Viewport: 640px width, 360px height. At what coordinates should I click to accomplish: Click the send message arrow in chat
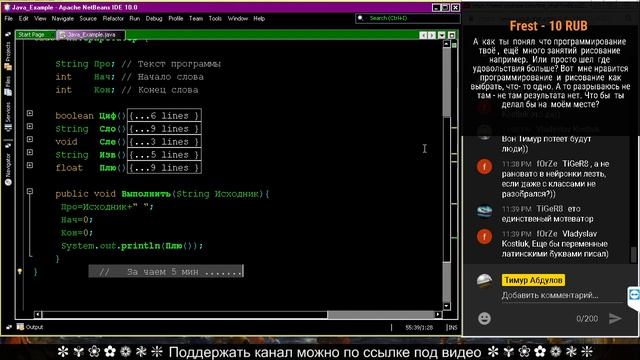(615, 318)
